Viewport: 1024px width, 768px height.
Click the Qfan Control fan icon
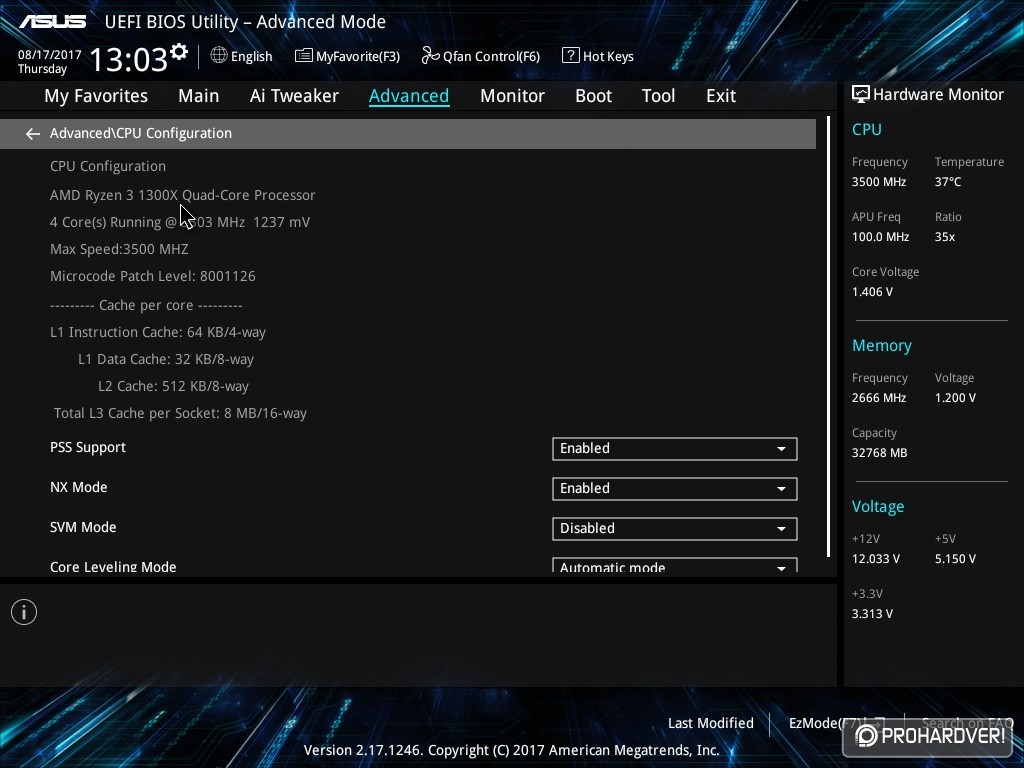430,56
